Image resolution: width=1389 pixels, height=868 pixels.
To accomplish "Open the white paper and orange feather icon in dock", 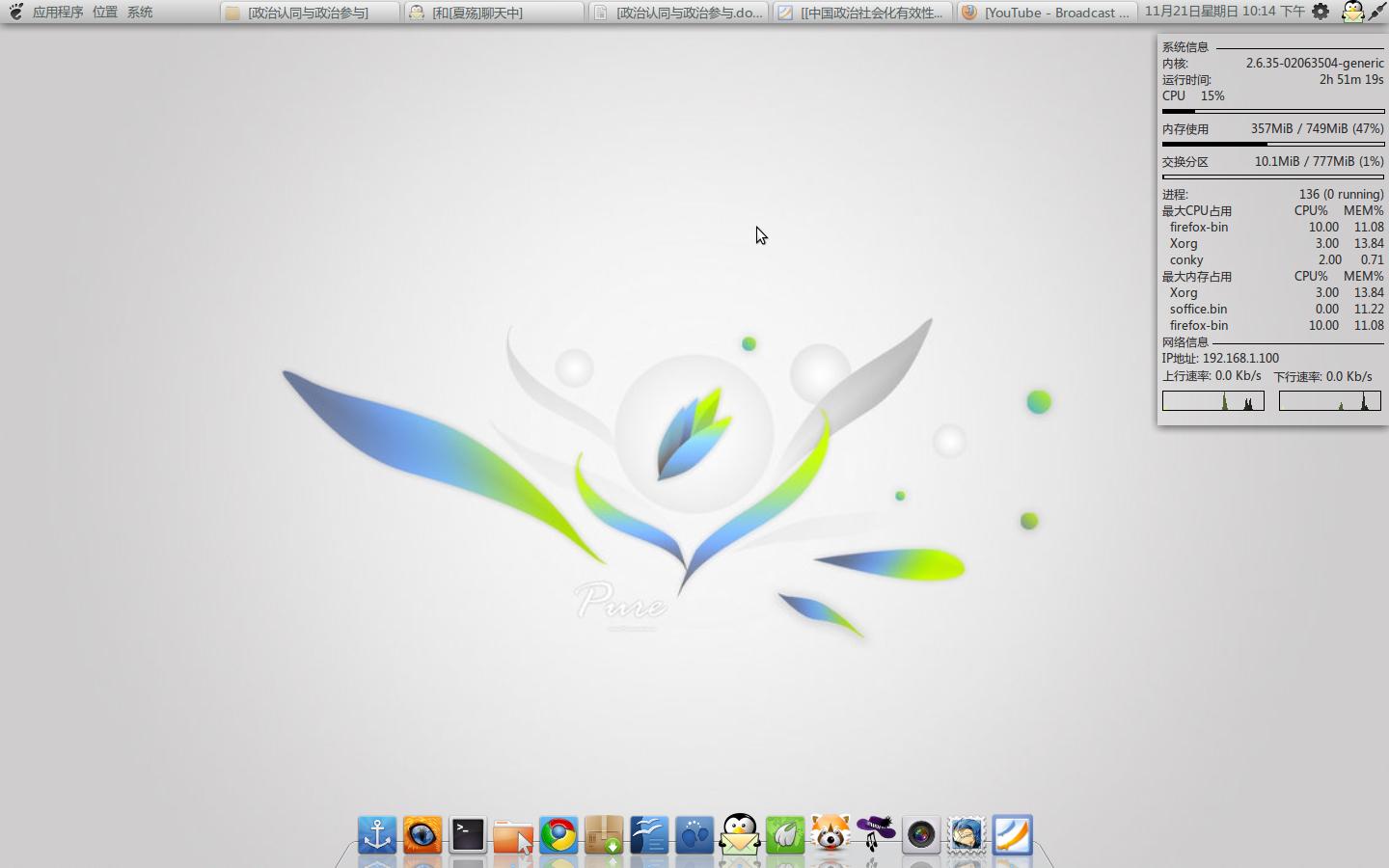I will (1012, 835).
